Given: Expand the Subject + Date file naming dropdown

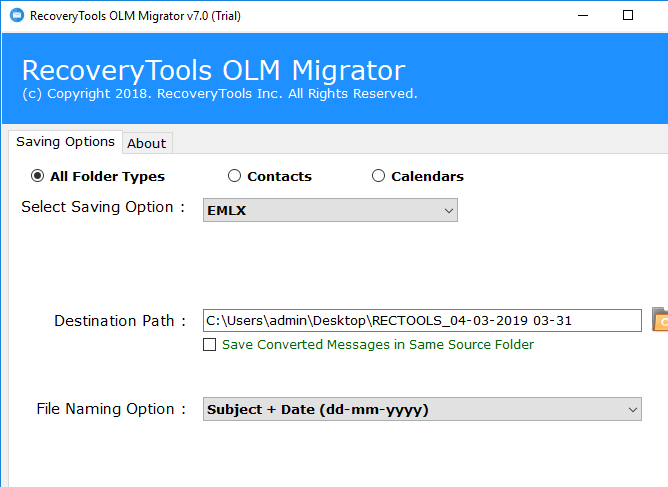Looking at the screenshot, I should coord(421,409).
